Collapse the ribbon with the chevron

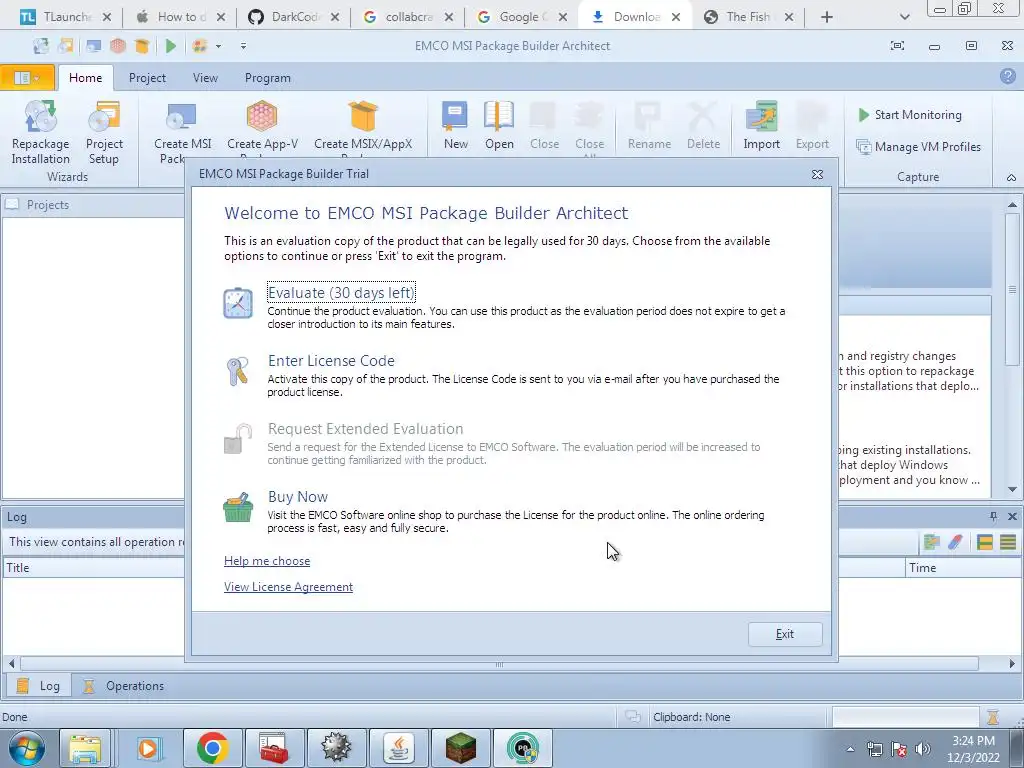(1011, 177)
